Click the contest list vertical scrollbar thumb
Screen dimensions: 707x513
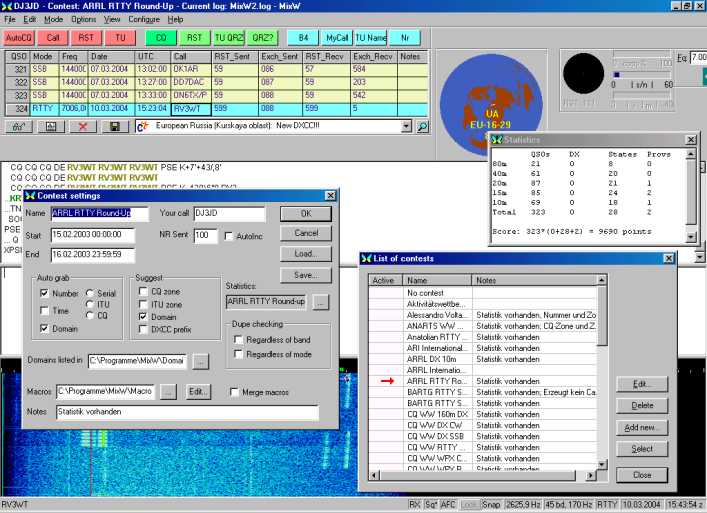pos(601,316)
